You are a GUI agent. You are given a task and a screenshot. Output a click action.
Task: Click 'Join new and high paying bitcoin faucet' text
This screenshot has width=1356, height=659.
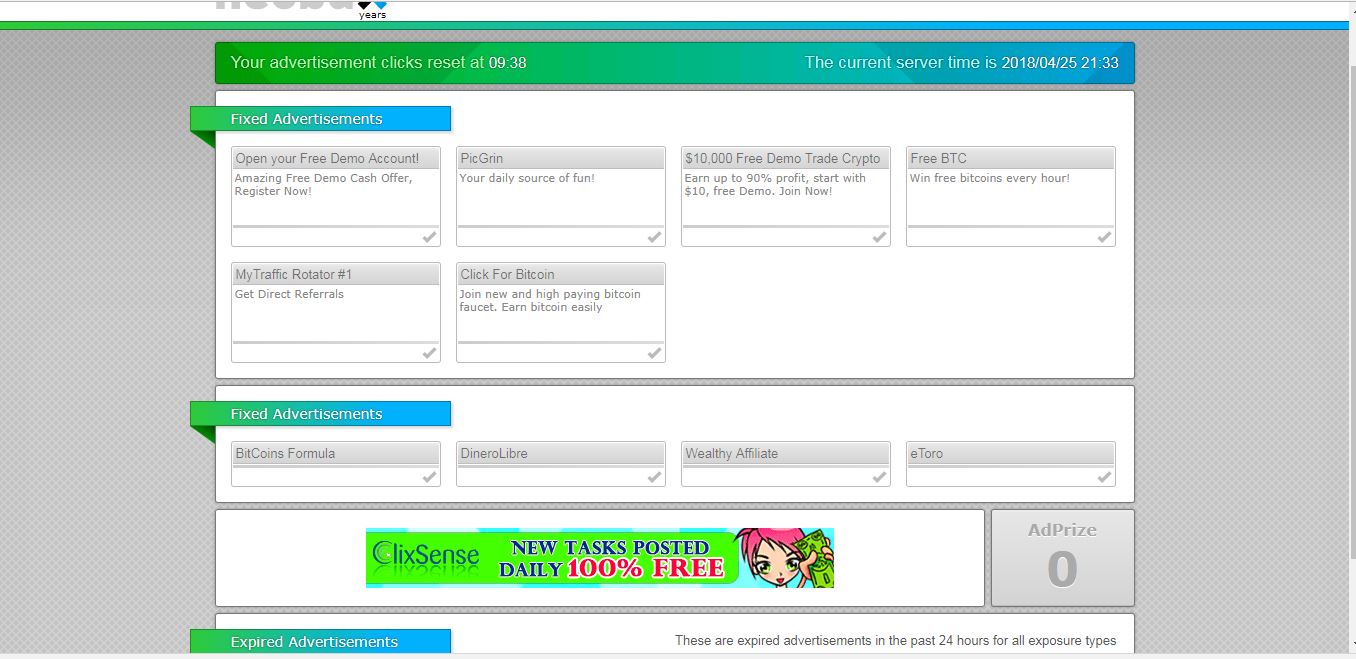tap(550, 300)
